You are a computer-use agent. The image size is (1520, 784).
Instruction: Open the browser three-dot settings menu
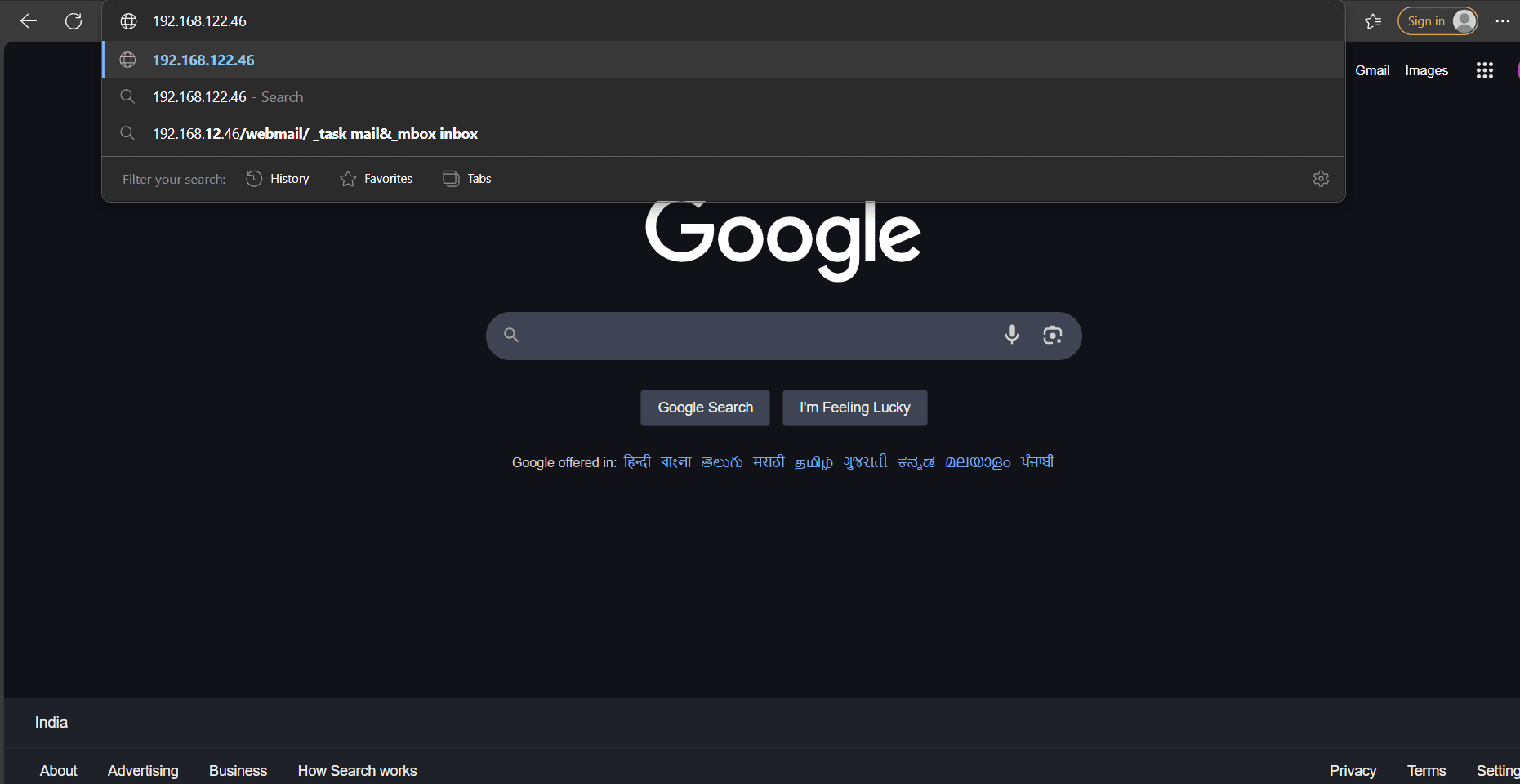pyautogui.click(x=1502, y=21)
